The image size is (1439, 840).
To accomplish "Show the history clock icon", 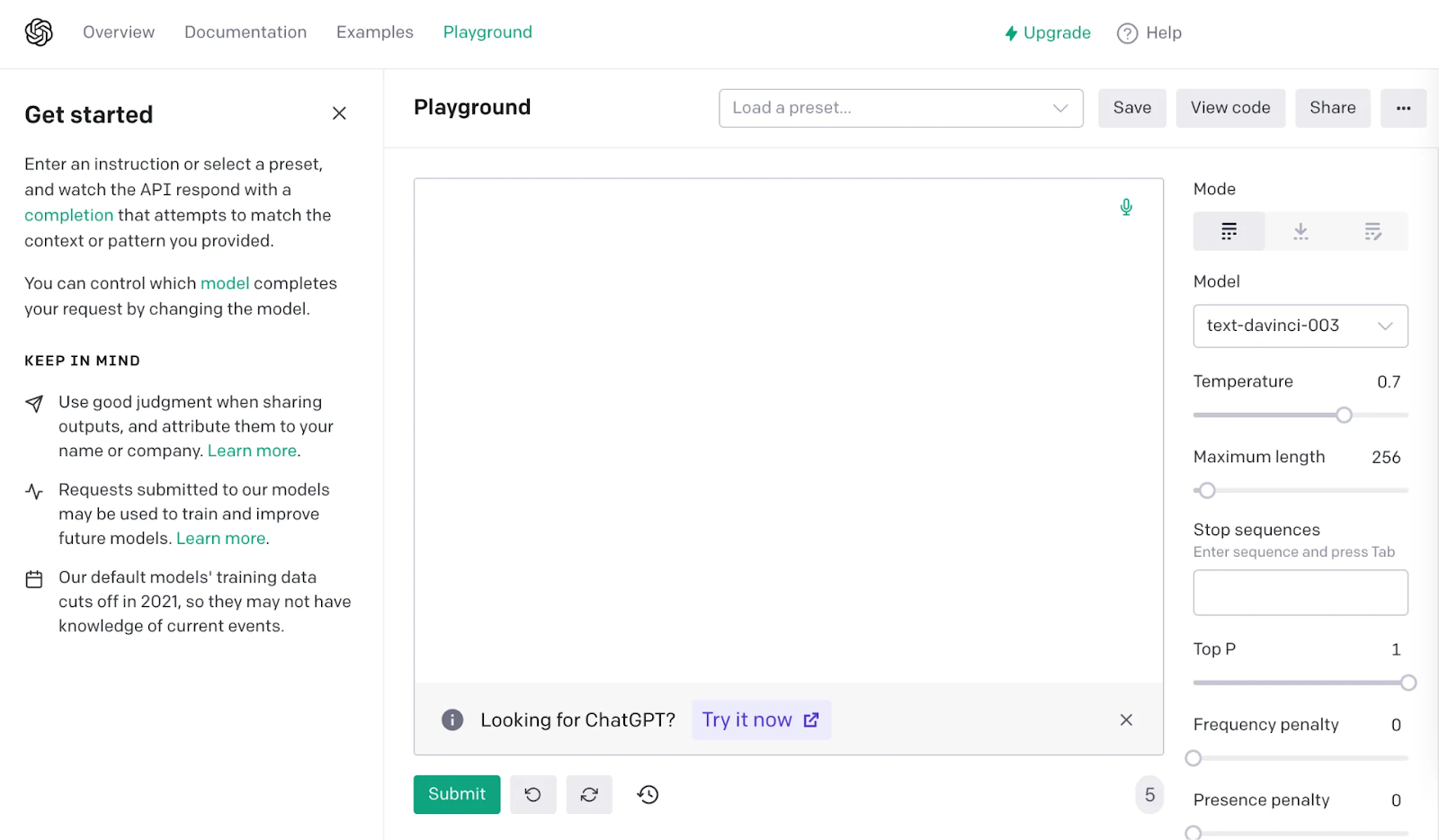I will [648, 794].
